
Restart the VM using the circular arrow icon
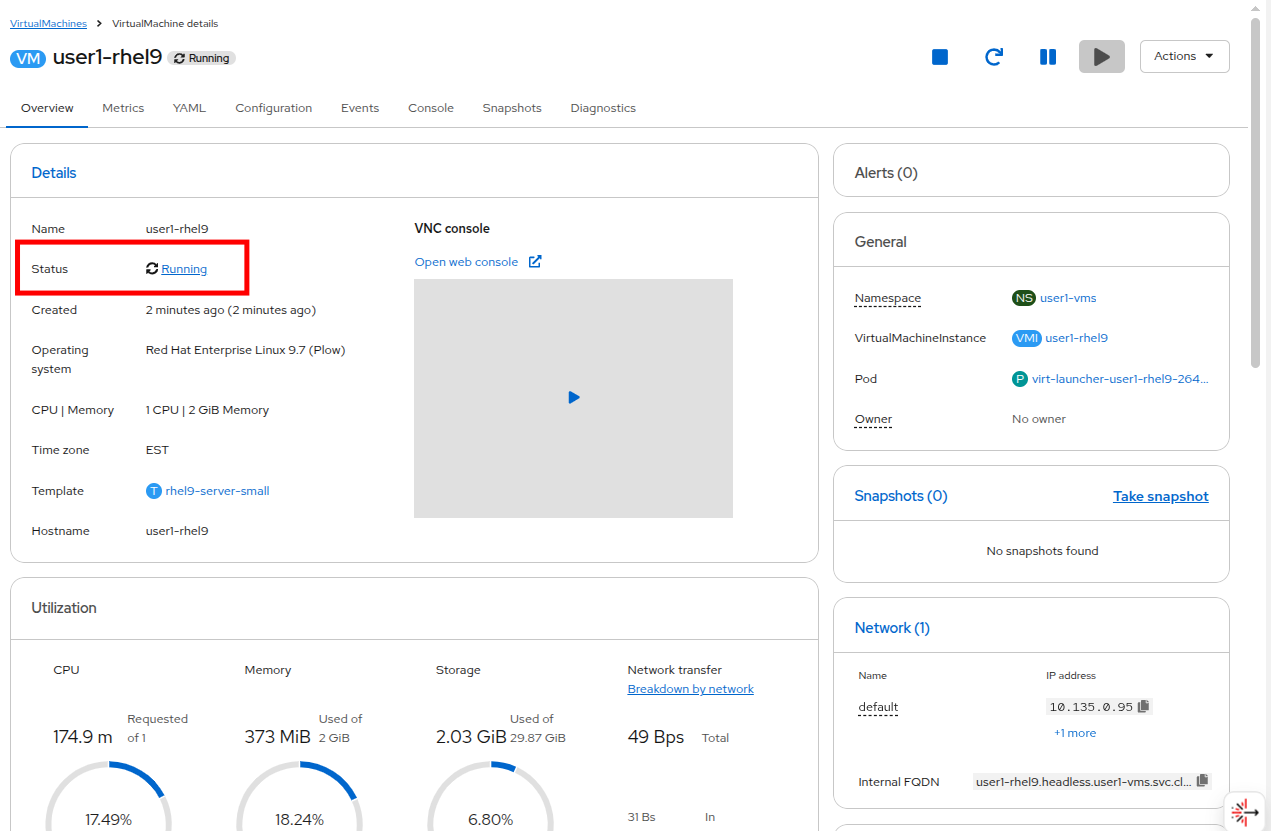[994, 57]
